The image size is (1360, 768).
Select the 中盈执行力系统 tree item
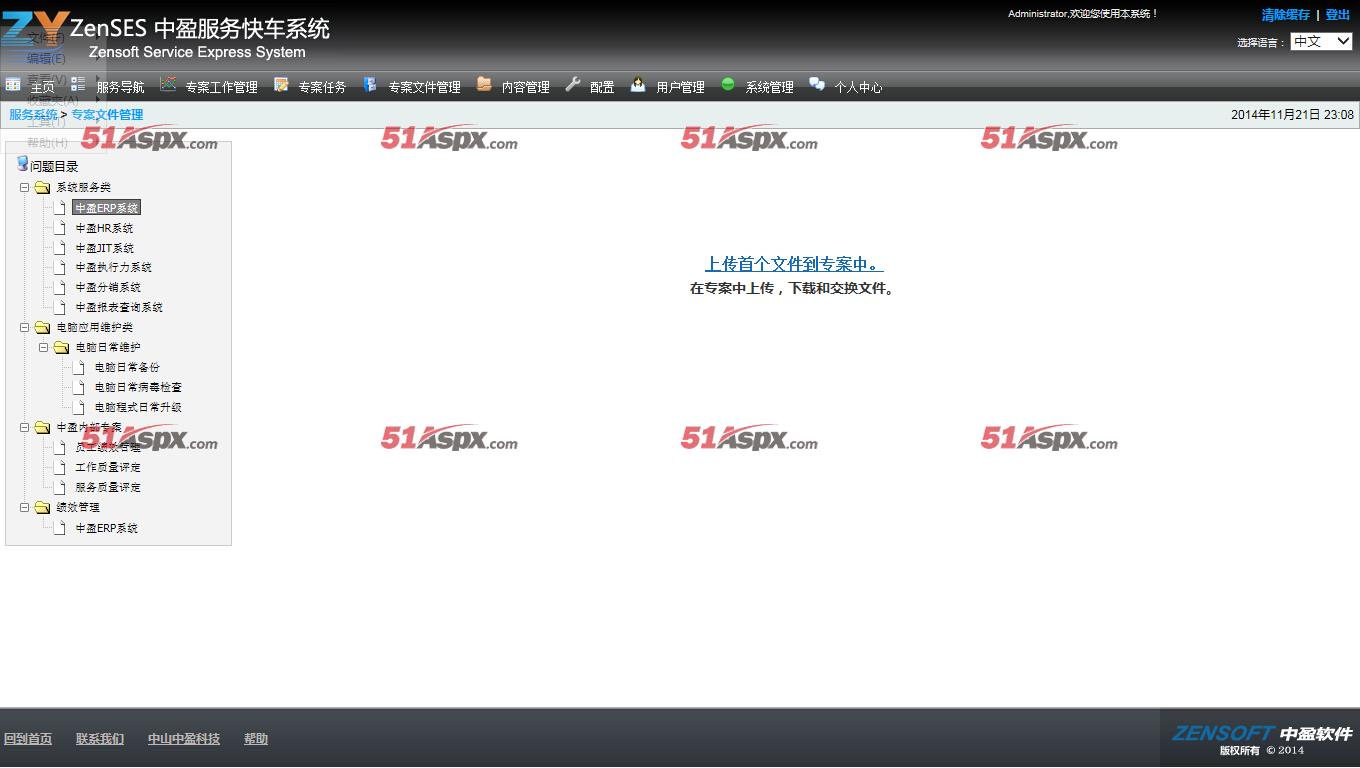(114, 267)
